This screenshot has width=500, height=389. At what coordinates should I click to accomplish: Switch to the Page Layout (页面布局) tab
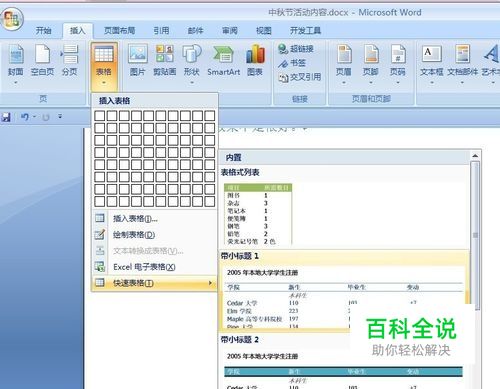click(120, 31)
